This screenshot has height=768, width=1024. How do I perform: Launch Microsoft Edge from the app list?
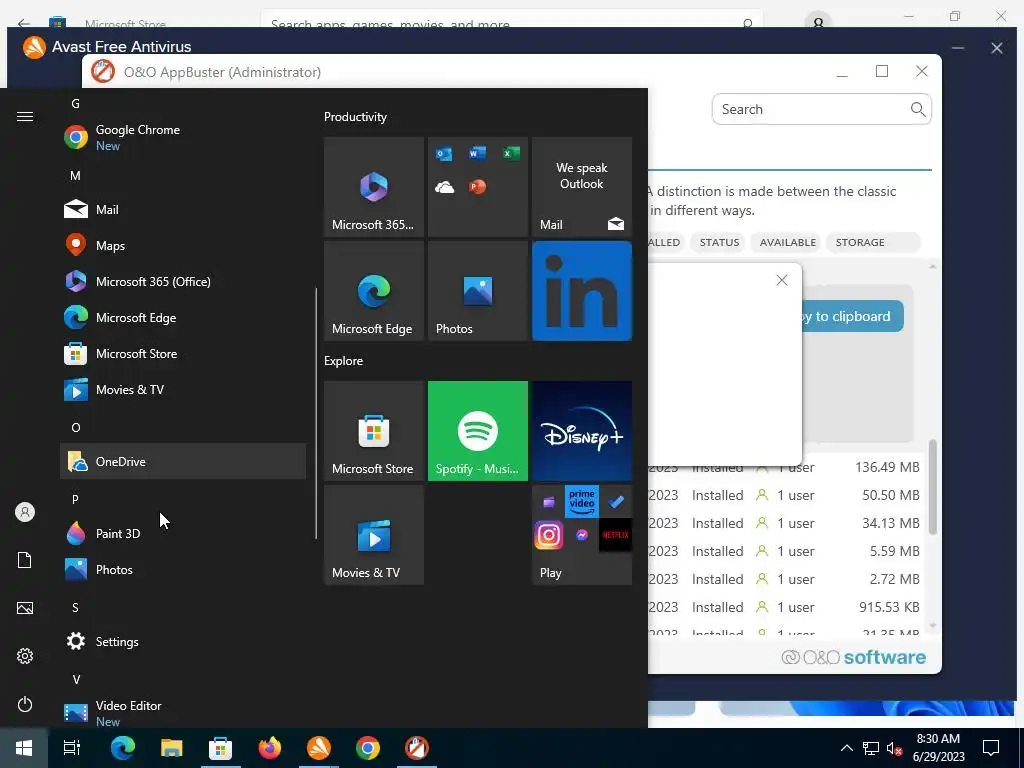[x=183, y=317]
